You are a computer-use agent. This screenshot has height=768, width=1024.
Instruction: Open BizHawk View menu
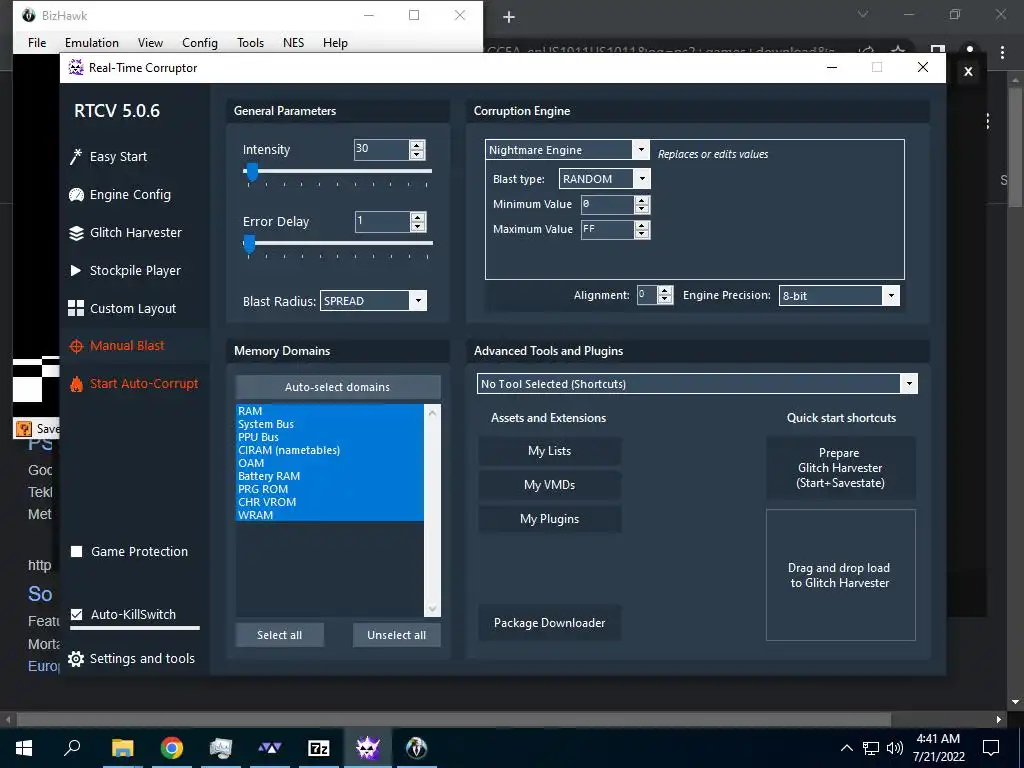tap(150, 42)
